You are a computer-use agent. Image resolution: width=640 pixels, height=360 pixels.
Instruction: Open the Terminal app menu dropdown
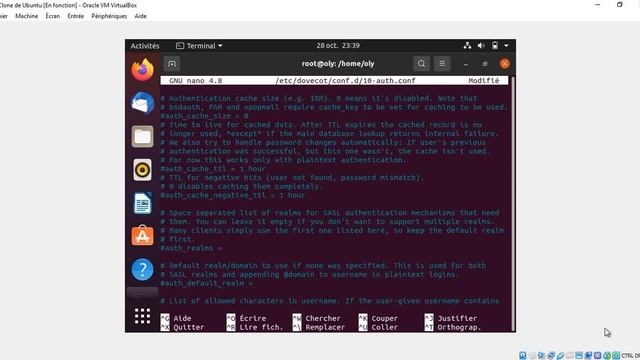[199, 46]
